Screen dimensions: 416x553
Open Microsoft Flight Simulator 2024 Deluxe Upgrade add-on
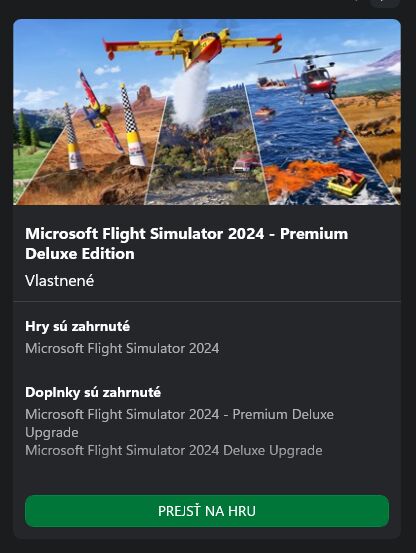coord(173,450)
